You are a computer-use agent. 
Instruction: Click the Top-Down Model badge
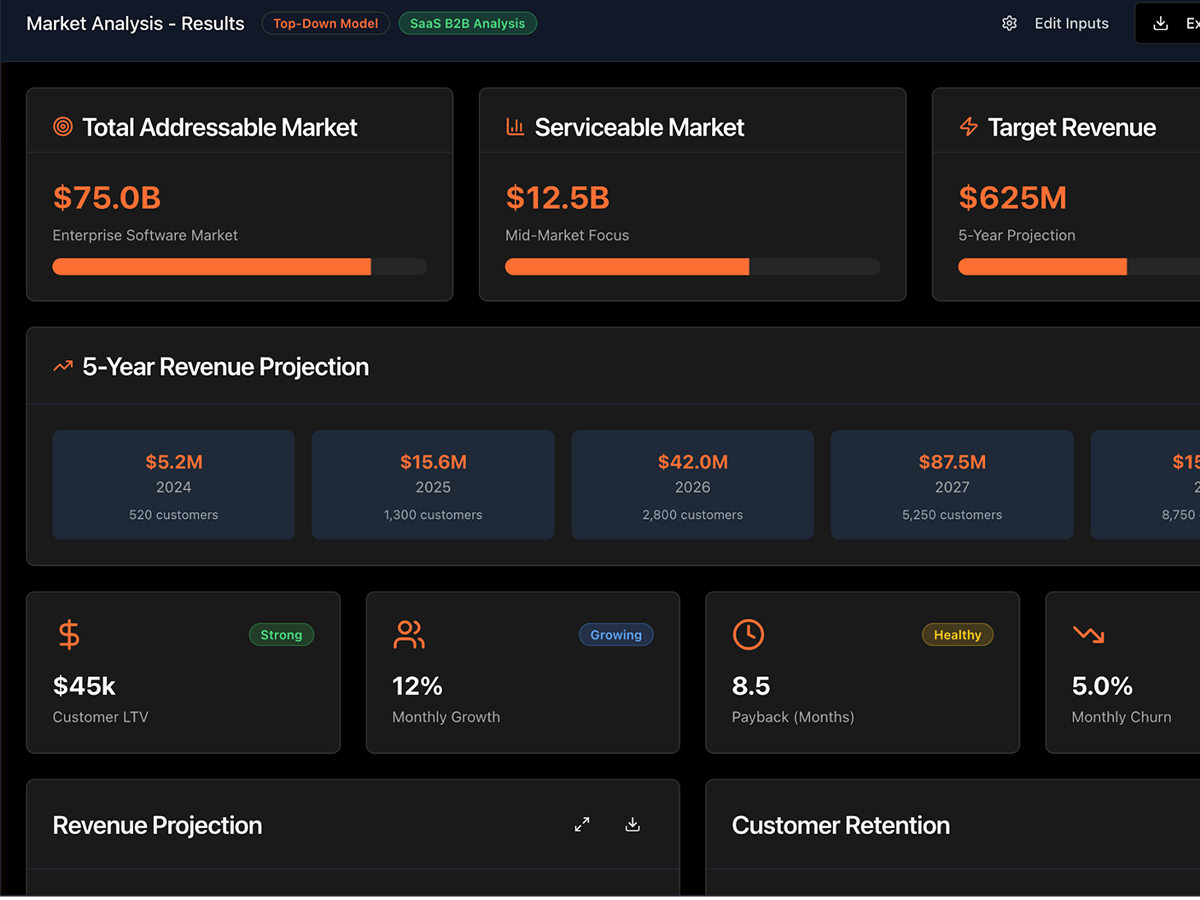point(326,23)
